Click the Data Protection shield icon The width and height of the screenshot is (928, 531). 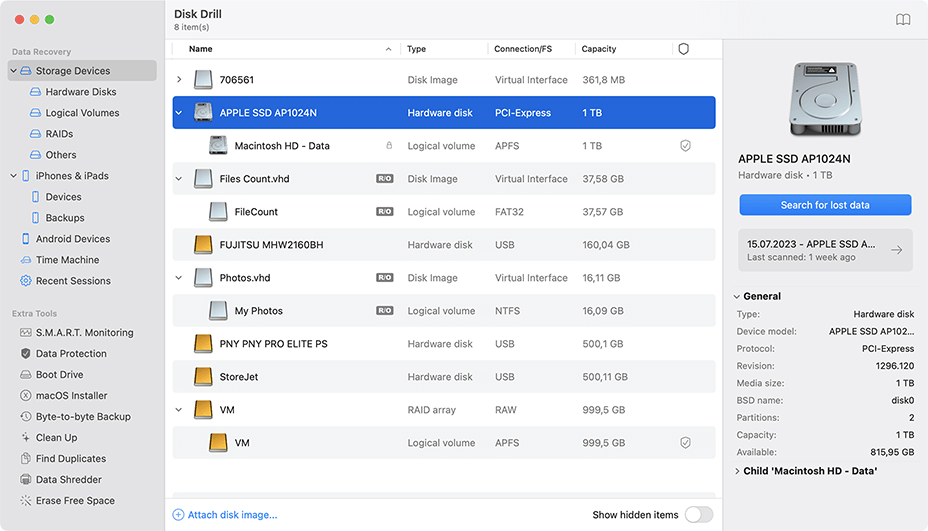point(25,353)
